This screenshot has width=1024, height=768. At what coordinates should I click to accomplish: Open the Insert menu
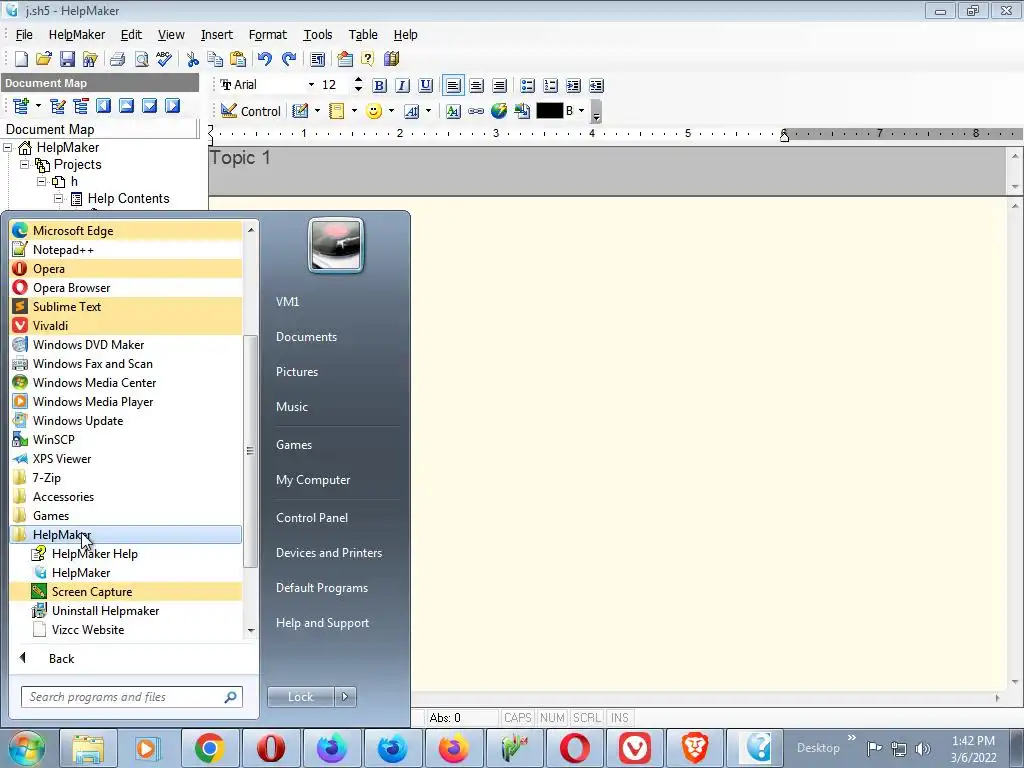(x=217, y=35)
